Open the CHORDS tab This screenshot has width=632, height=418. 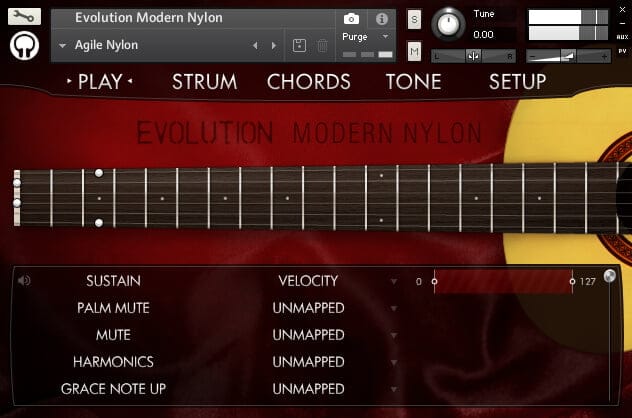[x=309, y=82]
